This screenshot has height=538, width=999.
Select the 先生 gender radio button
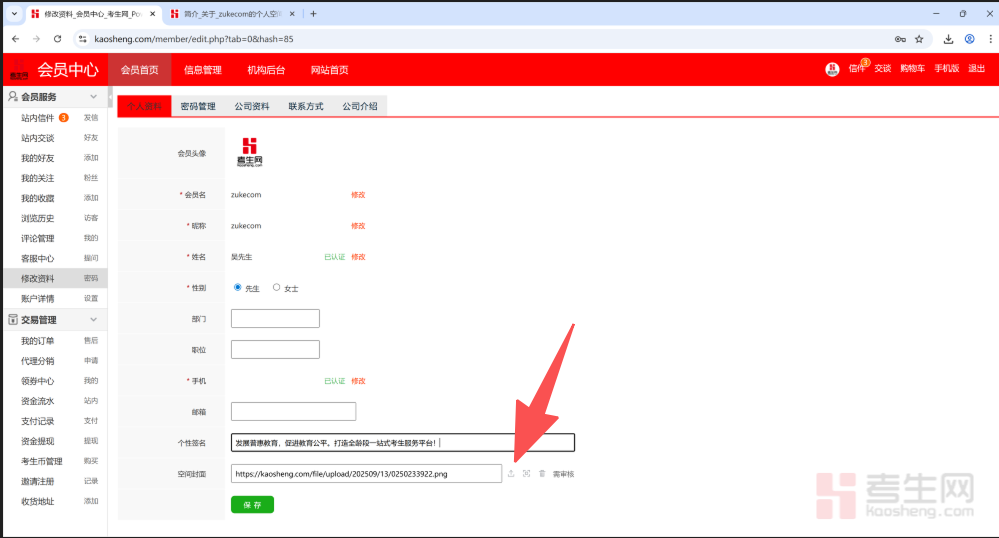(x=238, y=287)
